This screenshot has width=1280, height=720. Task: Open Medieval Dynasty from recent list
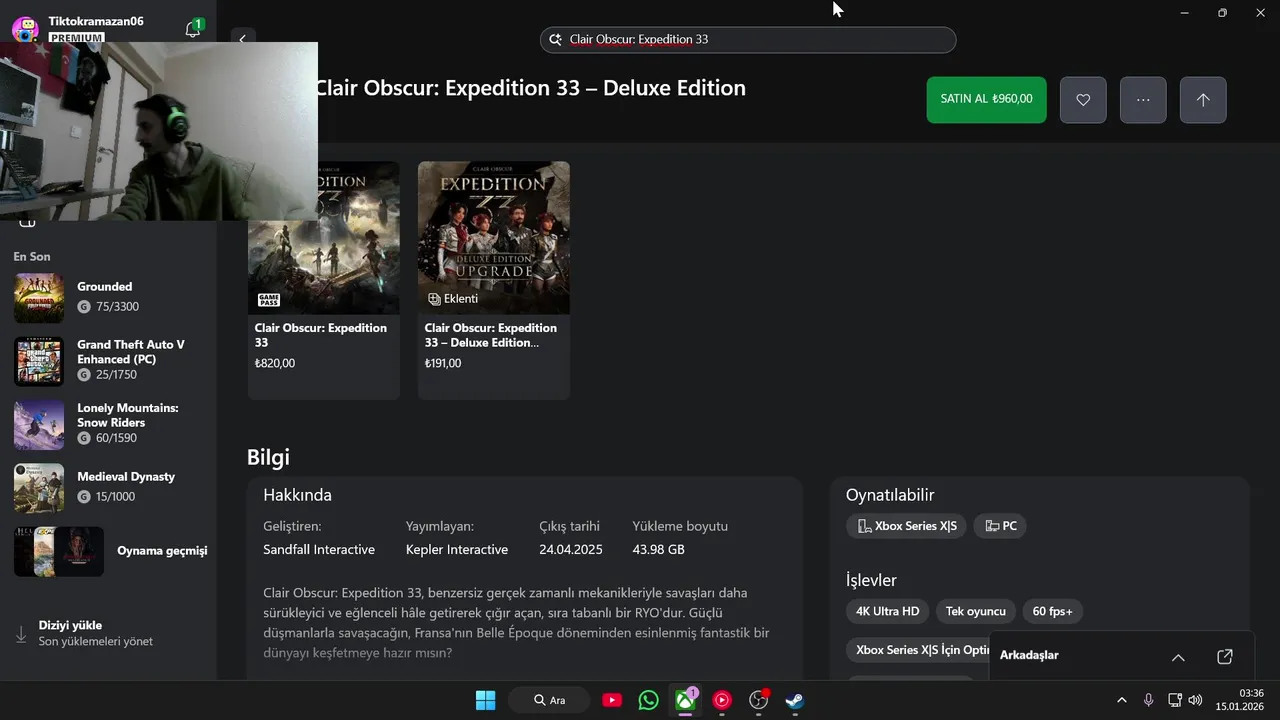pyautogui.click(x=108, y=487)
